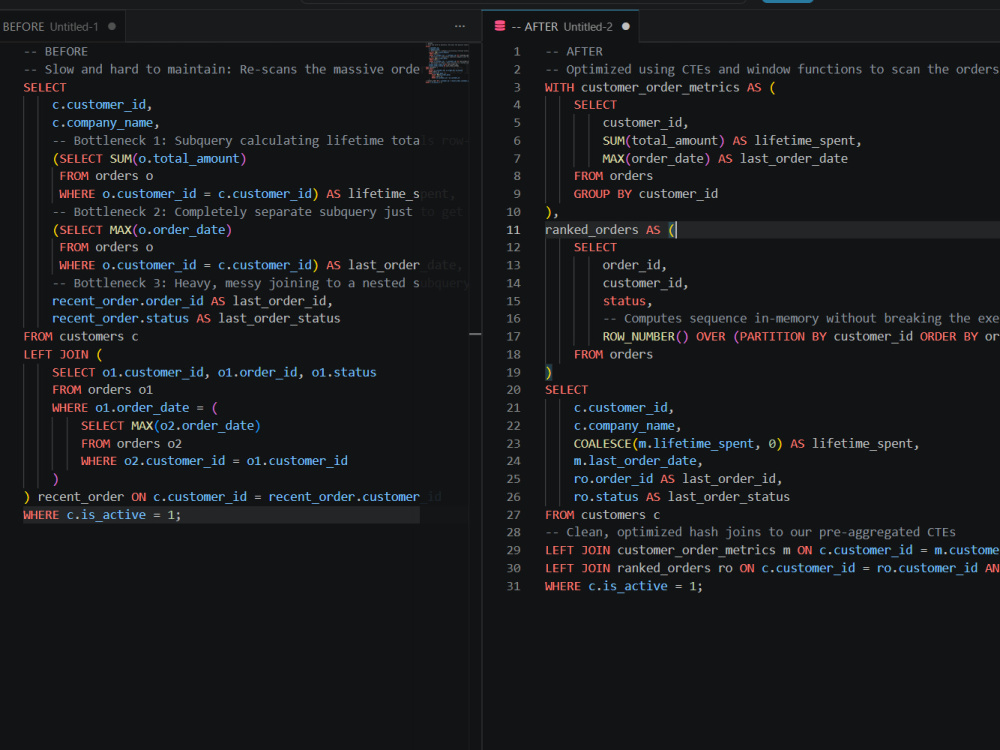Click the '-- Computes sequence in-memory' comment
Image resolution: width=1000 pixels, height=750 pixels.
coord(800,319)
